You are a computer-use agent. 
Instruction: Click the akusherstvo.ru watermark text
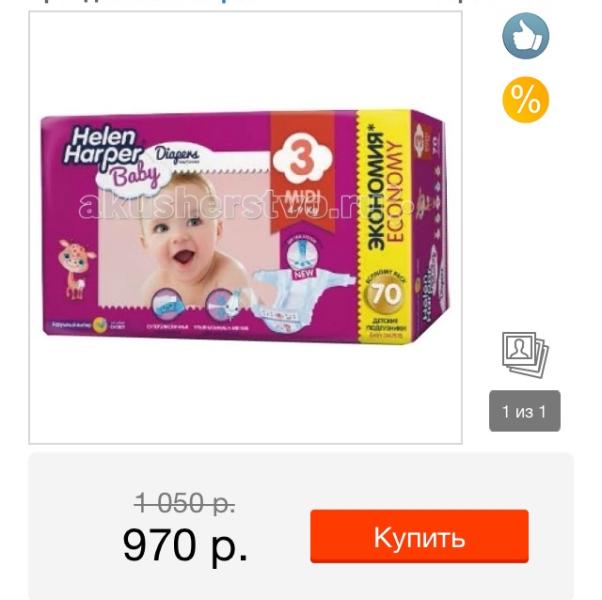pyautogui.click(x=246, y=205)
